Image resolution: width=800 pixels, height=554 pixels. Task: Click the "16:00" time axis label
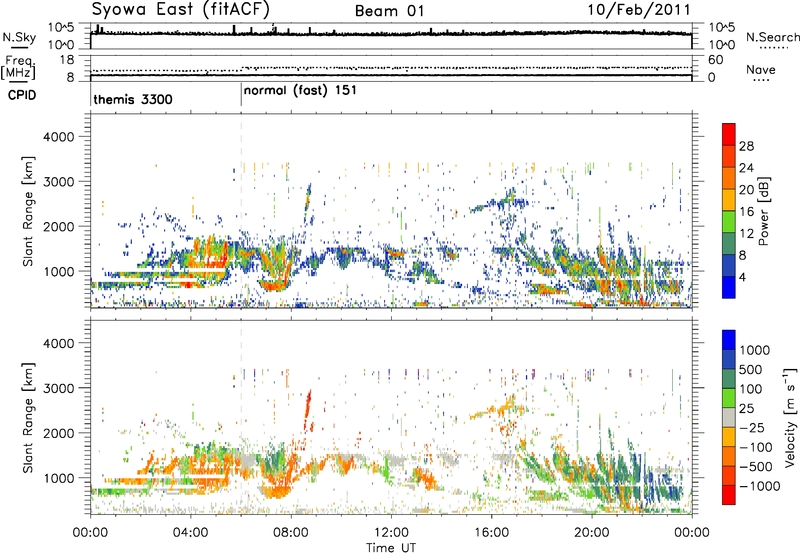pos(491,533)
